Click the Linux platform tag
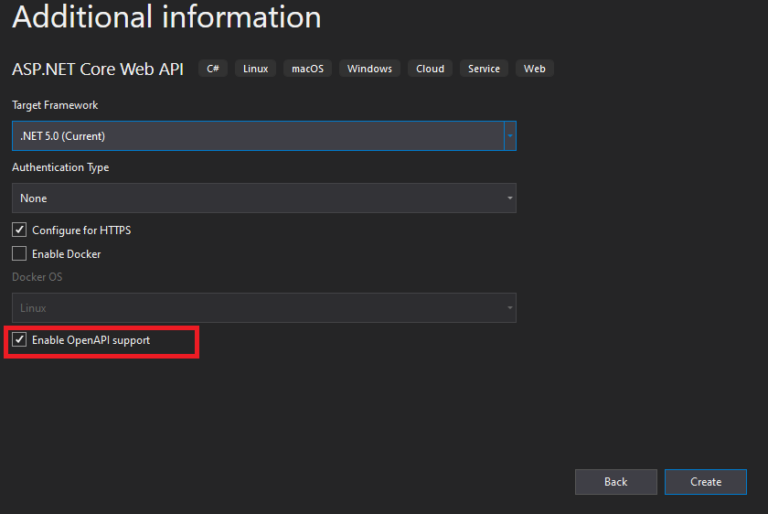Screen dimensions: 768x514 click(x=255, y=69)
